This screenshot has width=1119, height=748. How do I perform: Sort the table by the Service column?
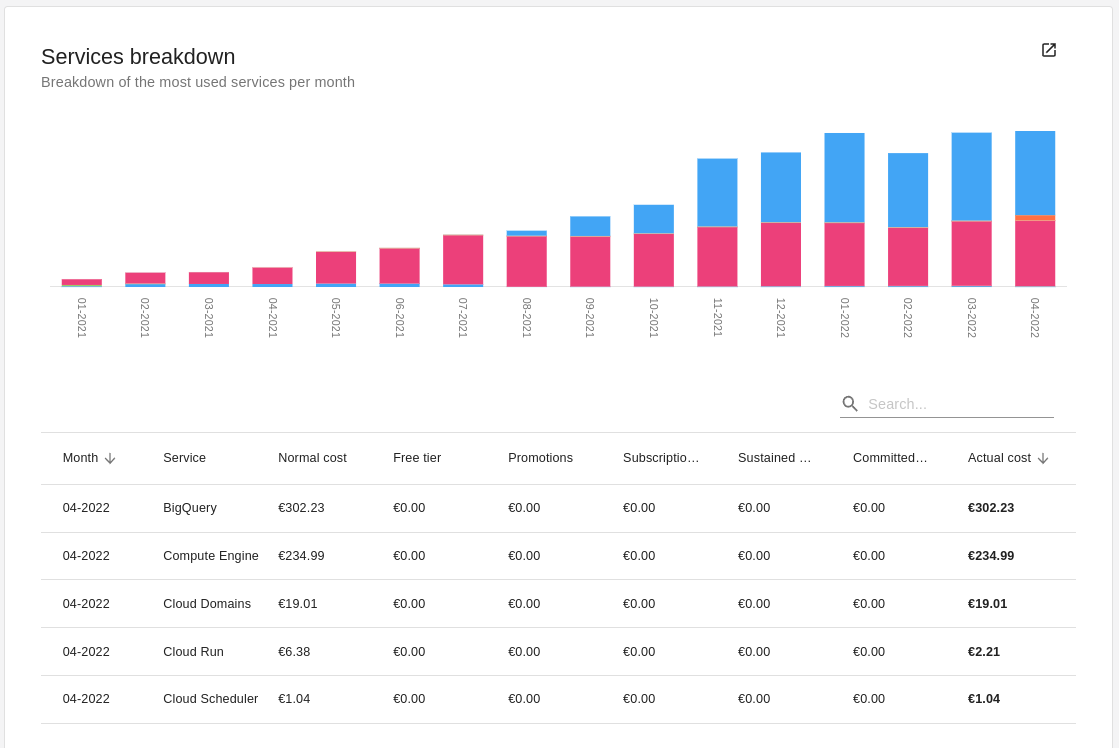184,458
